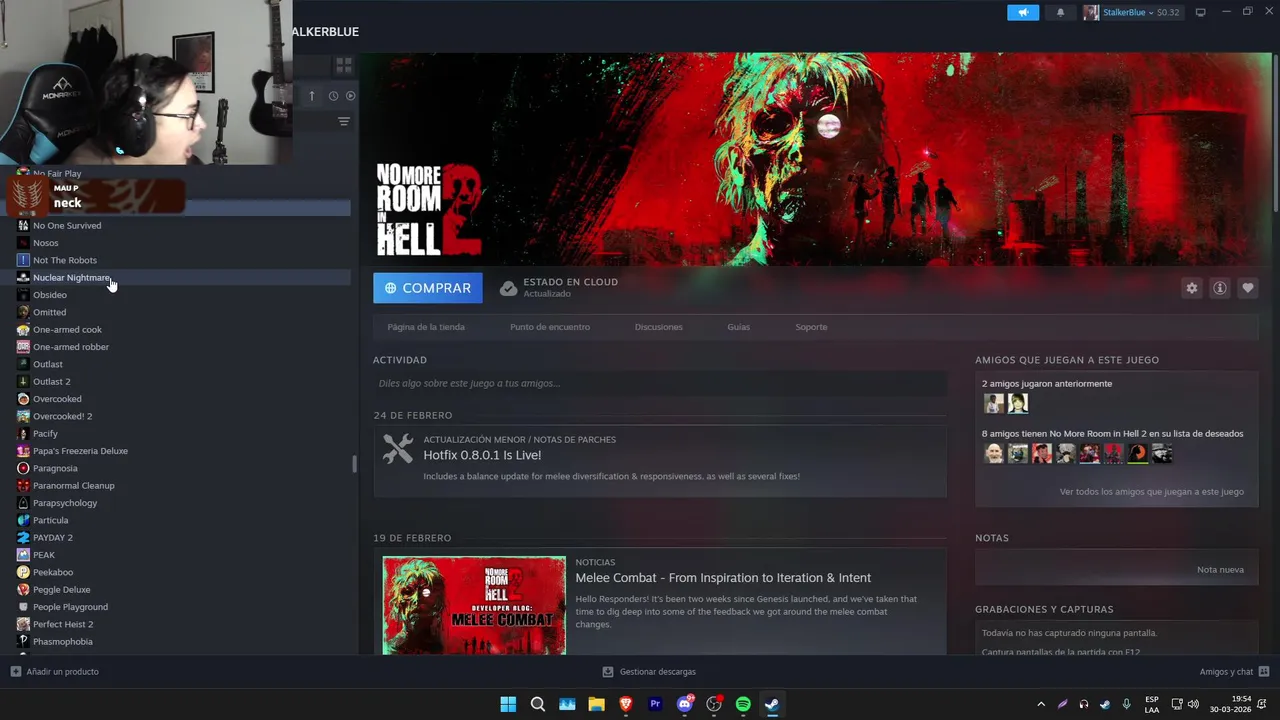
Task: Click Ver todos los amigos que juegan link
Action: [x=1152, y=492]
